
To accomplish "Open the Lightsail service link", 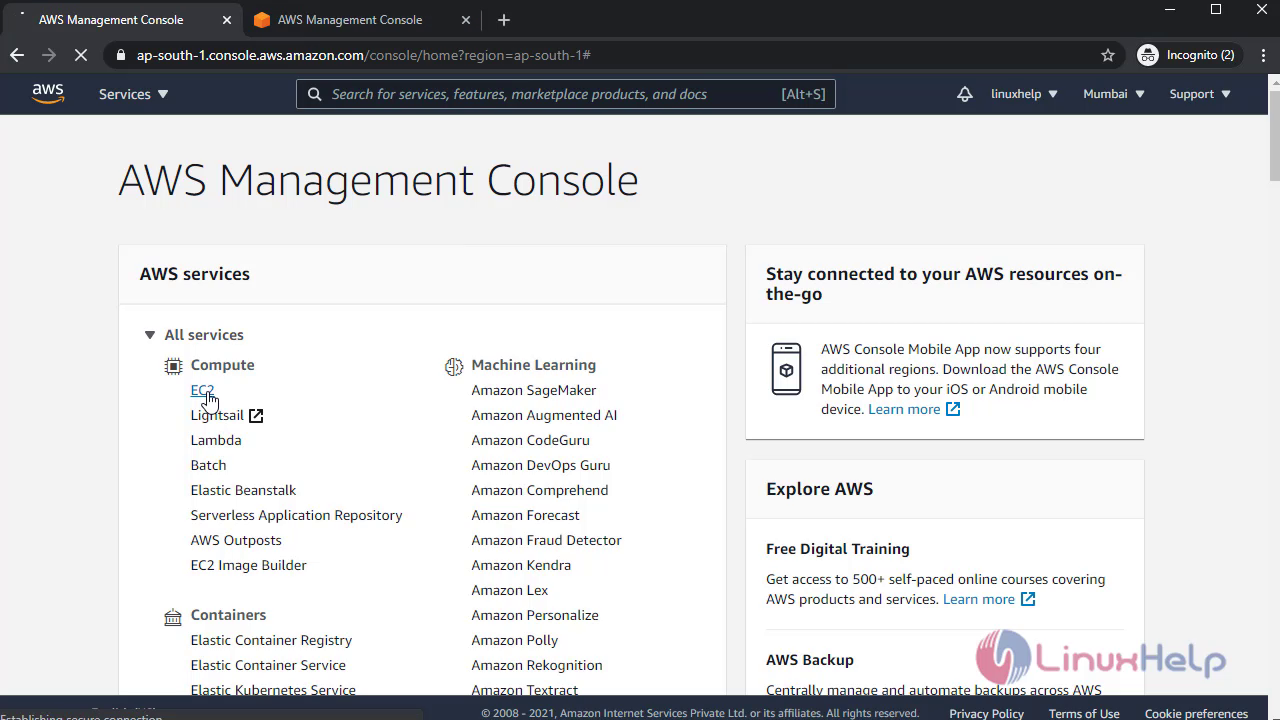I will (x=217, y=415).
